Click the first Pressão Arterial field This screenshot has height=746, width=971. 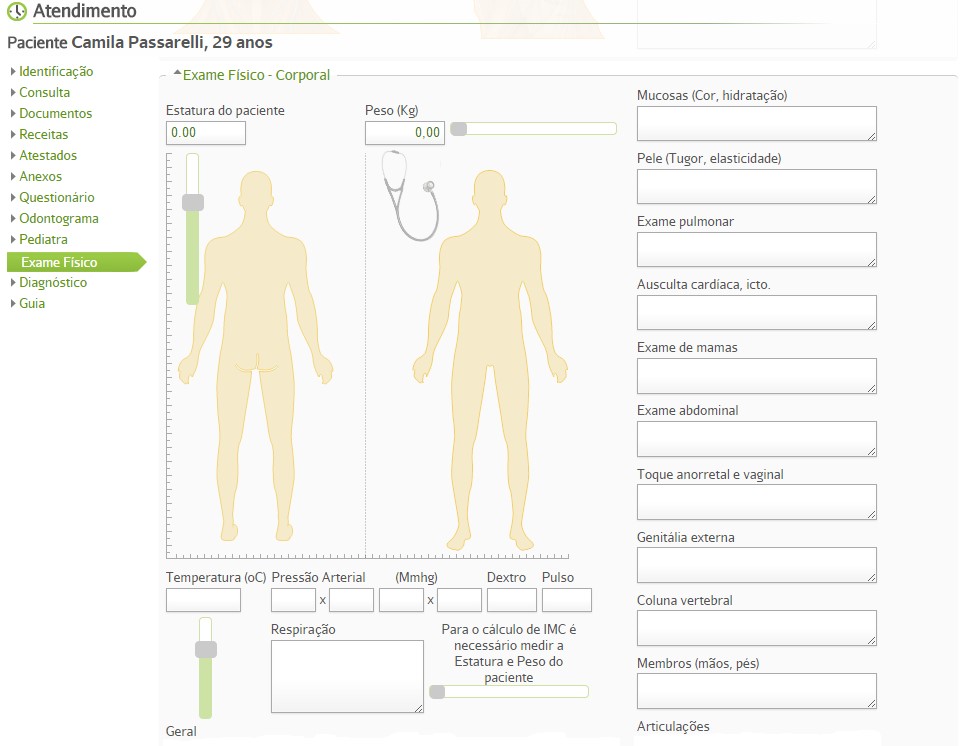(294, 600)
